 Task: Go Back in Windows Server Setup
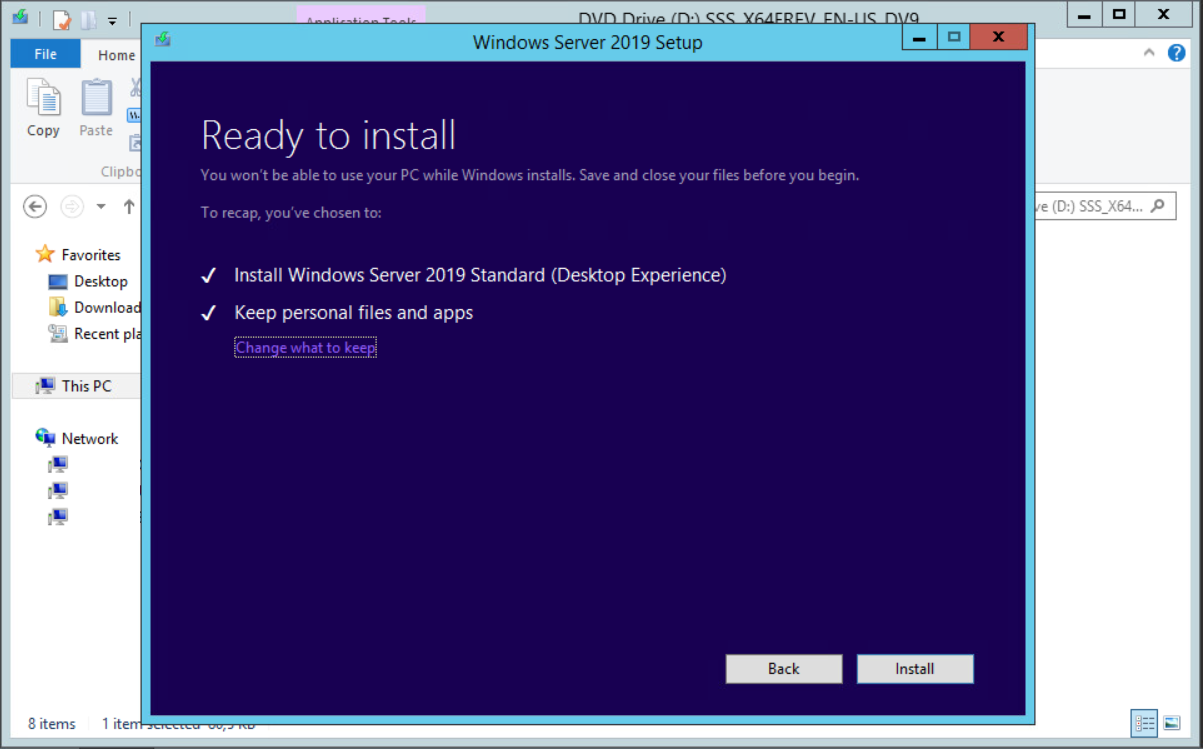tap(784, 669)
